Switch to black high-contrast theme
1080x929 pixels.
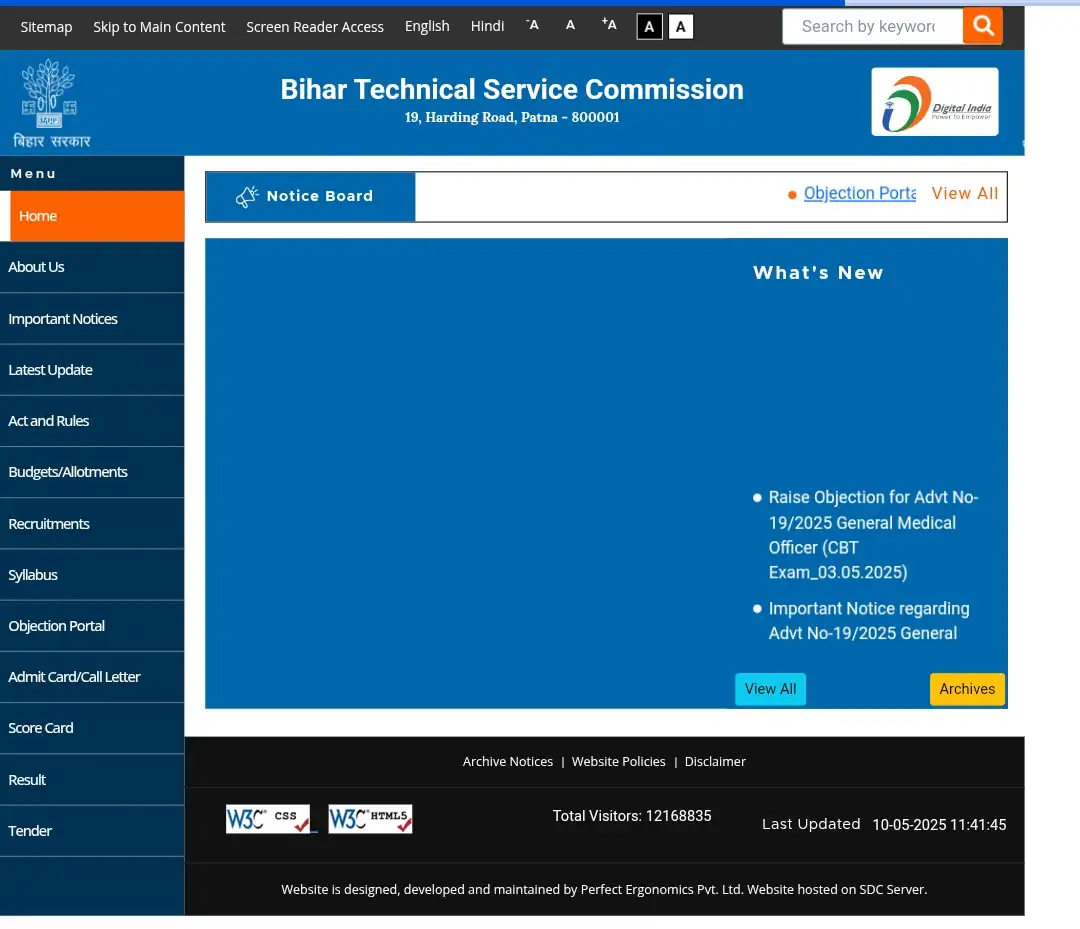click(649, 27)
